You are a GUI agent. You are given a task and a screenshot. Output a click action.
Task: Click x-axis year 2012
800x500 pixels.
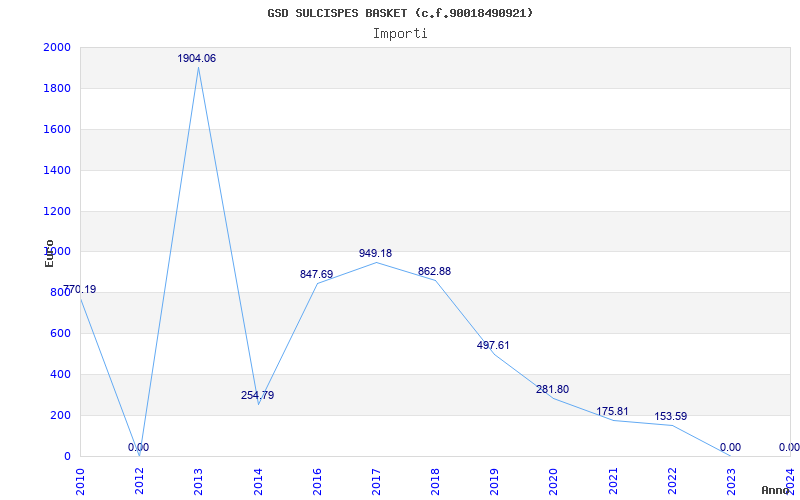139,483
